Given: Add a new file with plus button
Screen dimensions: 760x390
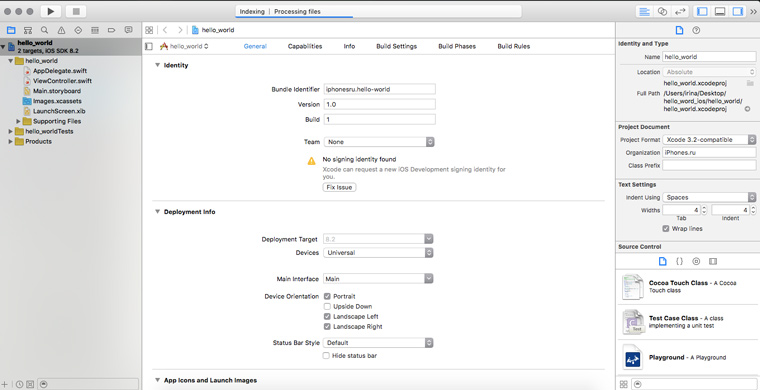Looking at the screenshot, I should pos(5,384).
